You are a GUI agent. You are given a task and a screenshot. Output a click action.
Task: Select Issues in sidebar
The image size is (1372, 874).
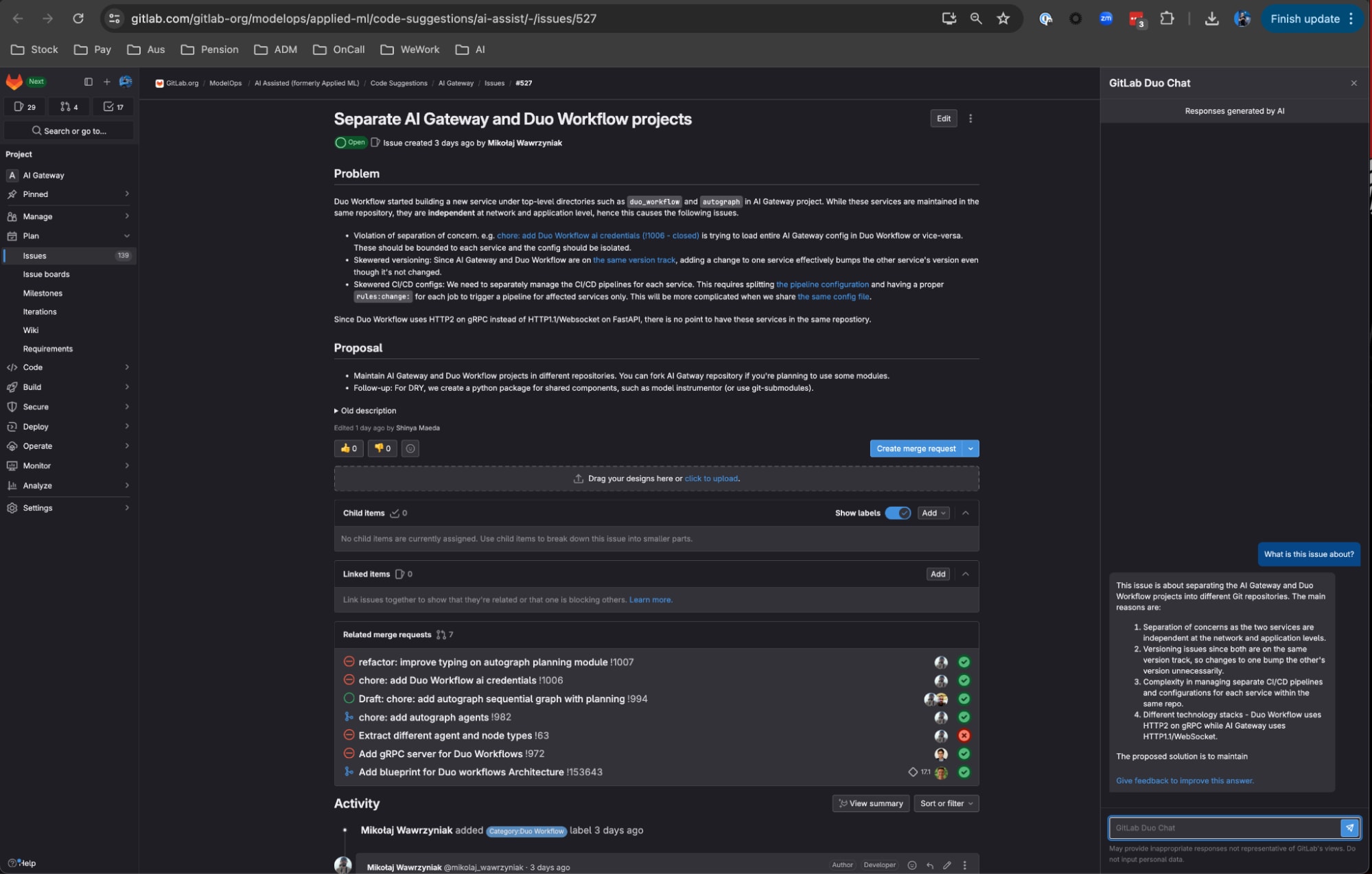[x=69, y=255]
